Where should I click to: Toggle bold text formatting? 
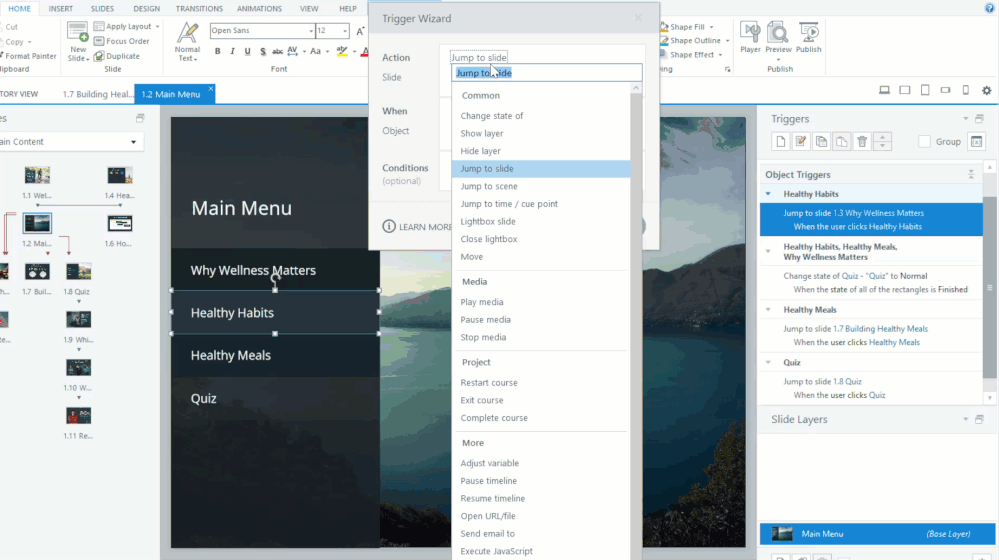(217, 52)
